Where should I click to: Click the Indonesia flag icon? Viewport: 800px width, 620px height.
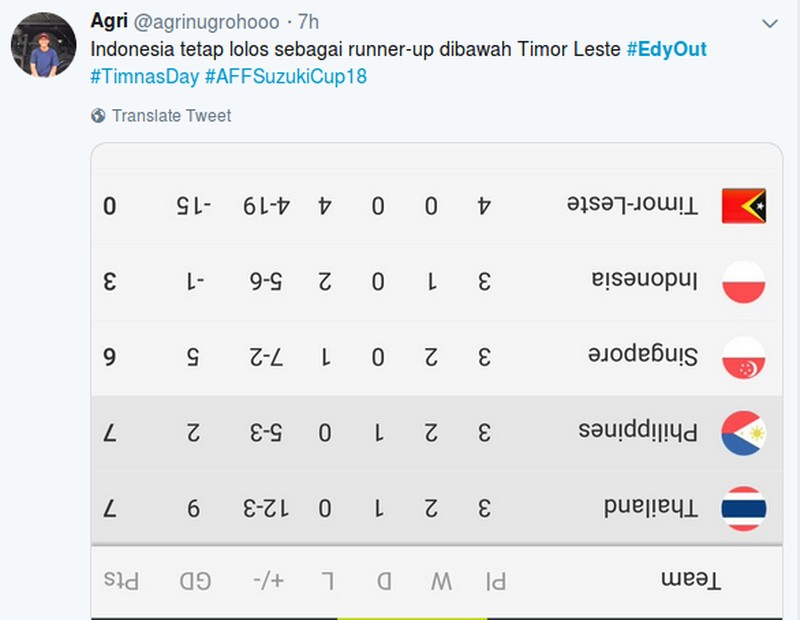[743, 282]
